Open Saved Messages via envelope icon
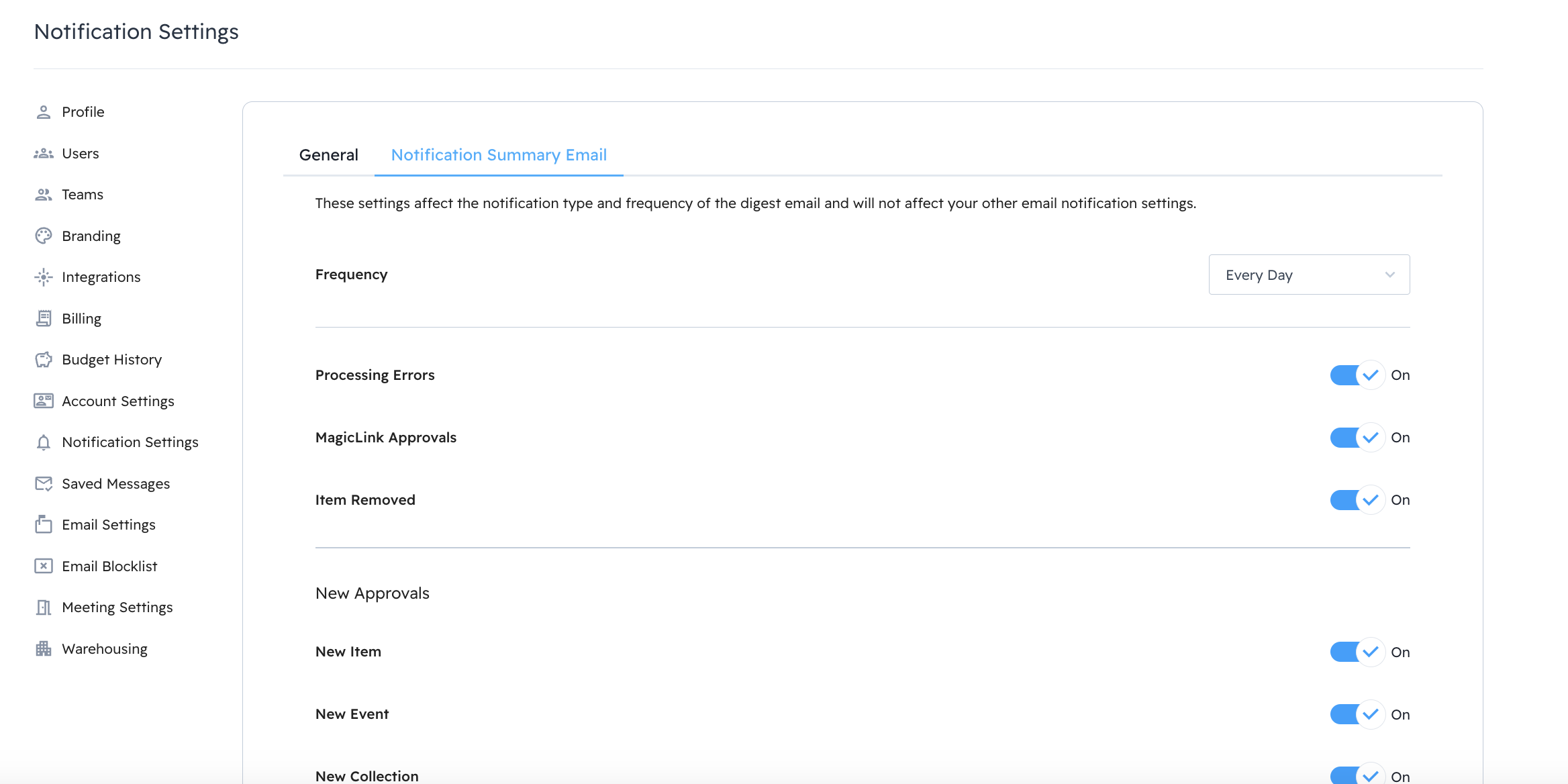The width and height of the screenshot is (1568, 784). pyautogui.click(x=44, y=483)
